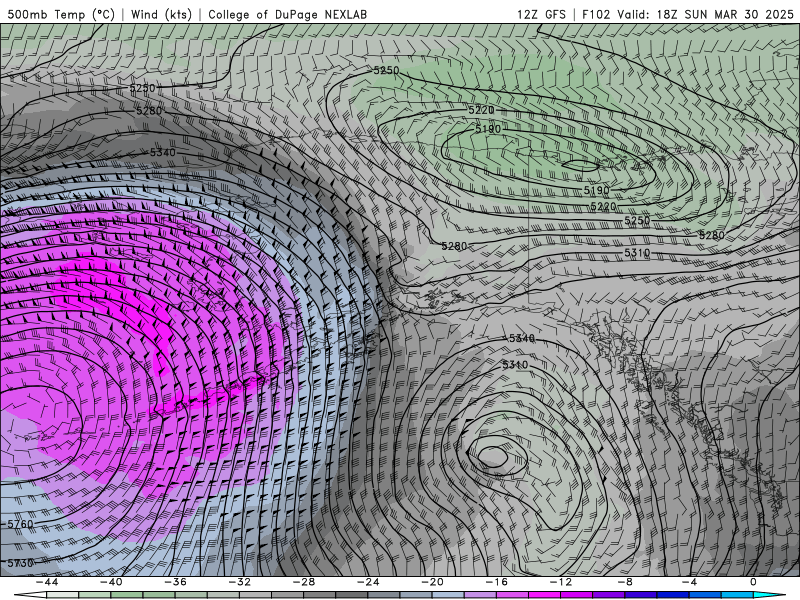
Task: Pick the -24 colorbar tick label
Action: pos(368,582)
